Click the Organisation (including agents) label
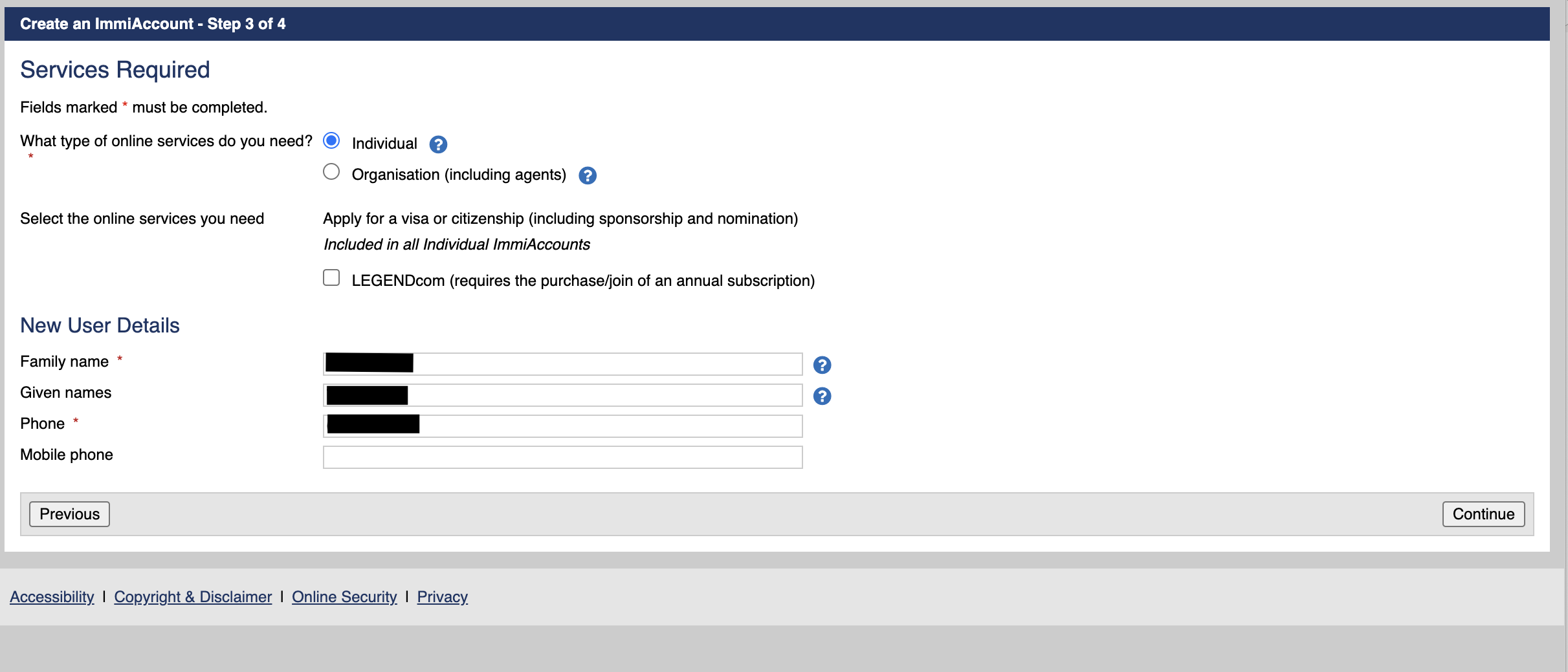The height and width of the screenshot is (672, 1568). pos(459,175)
